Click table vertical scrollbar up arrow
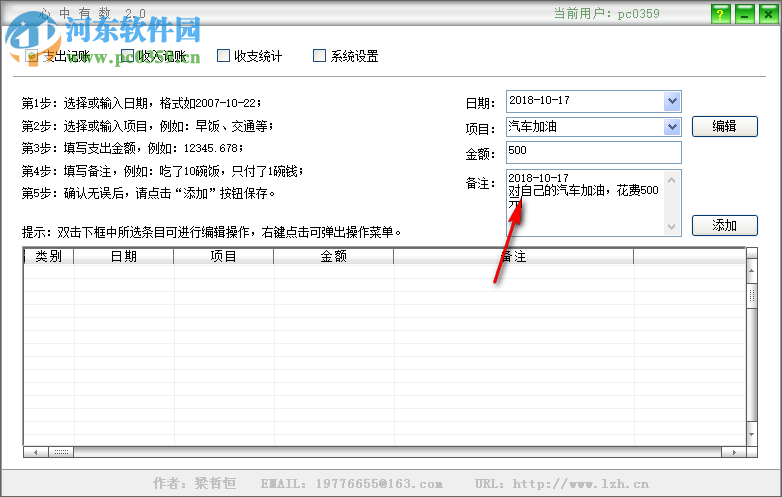The height and width of the screenshot is (497, 782). point(752,271)
